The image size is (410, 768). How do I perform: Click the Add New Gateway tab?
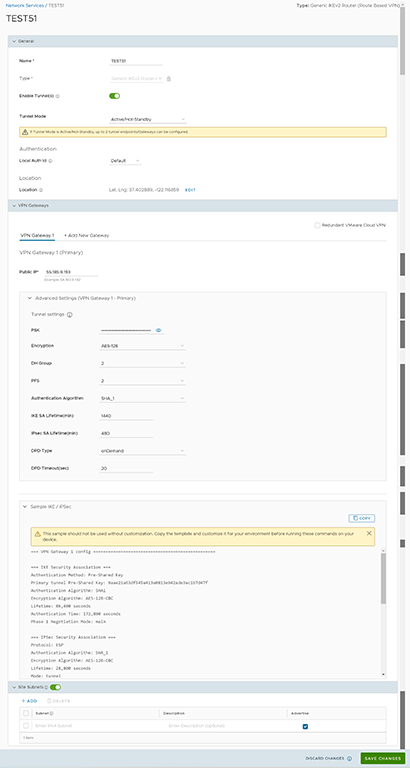[87, 236]
